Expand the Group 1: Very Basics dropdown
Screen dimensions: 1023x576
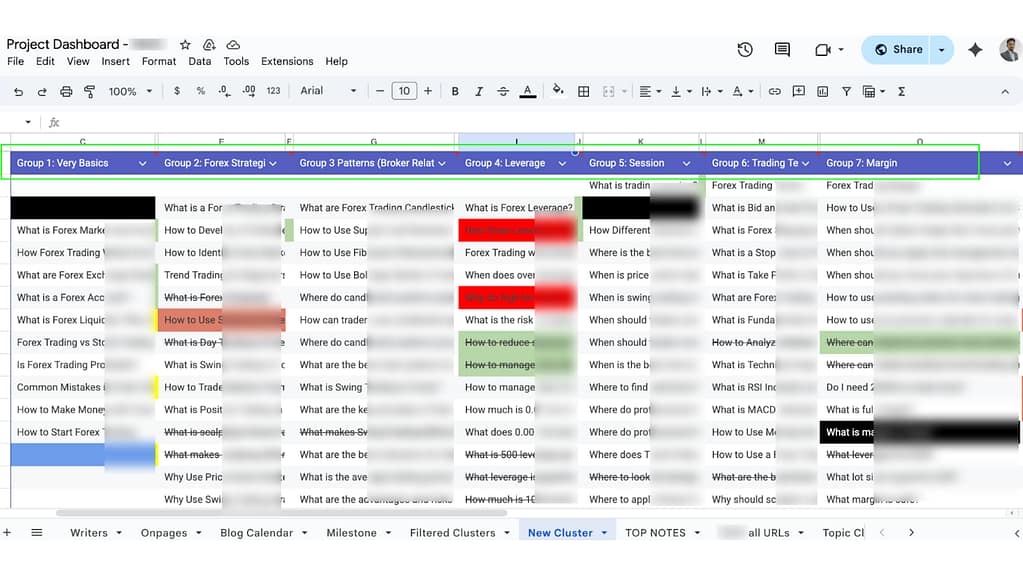click(142, 163)
